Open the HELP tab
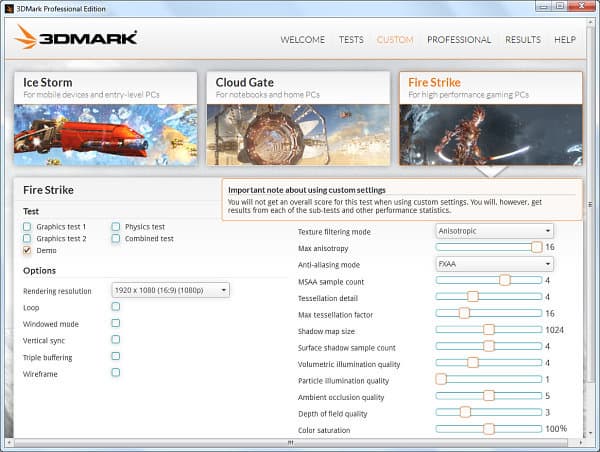The width and height of the screenshot is (600, 452). (565, 40)
